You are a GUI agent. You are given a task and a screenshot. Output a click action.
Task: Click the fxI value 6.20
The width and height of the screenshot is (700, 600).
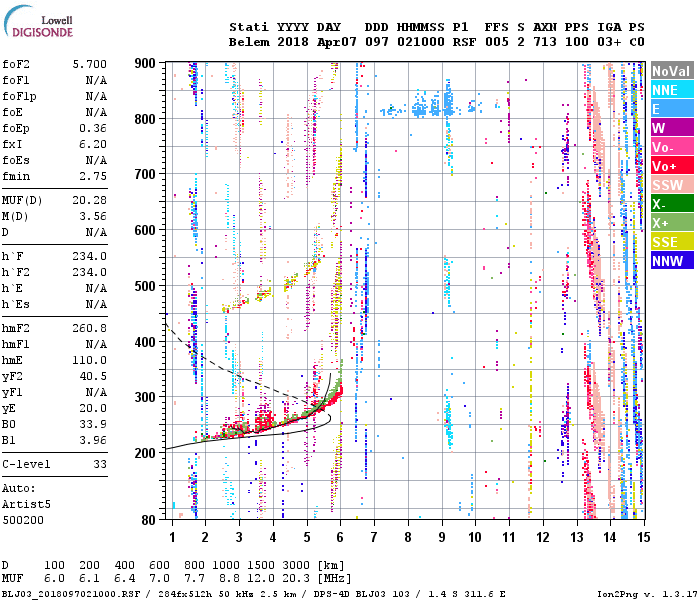pos(93,145)
